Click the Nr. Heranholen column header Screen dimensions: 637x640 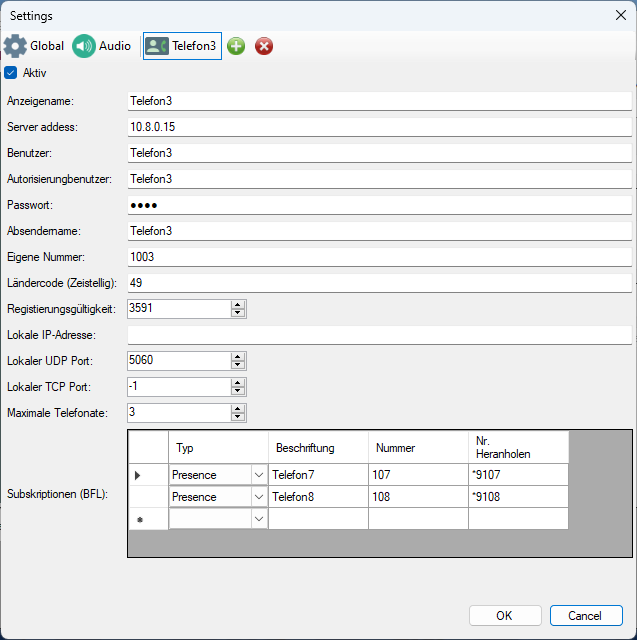click(519, 448)
